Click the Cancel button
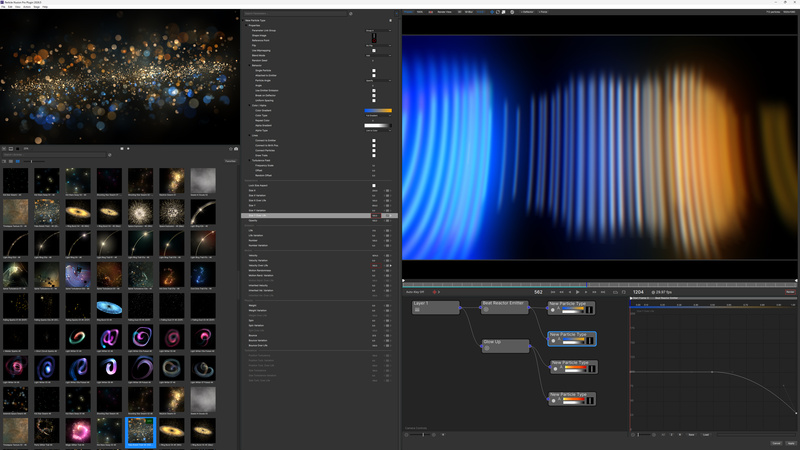 click(x=776, y=443)
